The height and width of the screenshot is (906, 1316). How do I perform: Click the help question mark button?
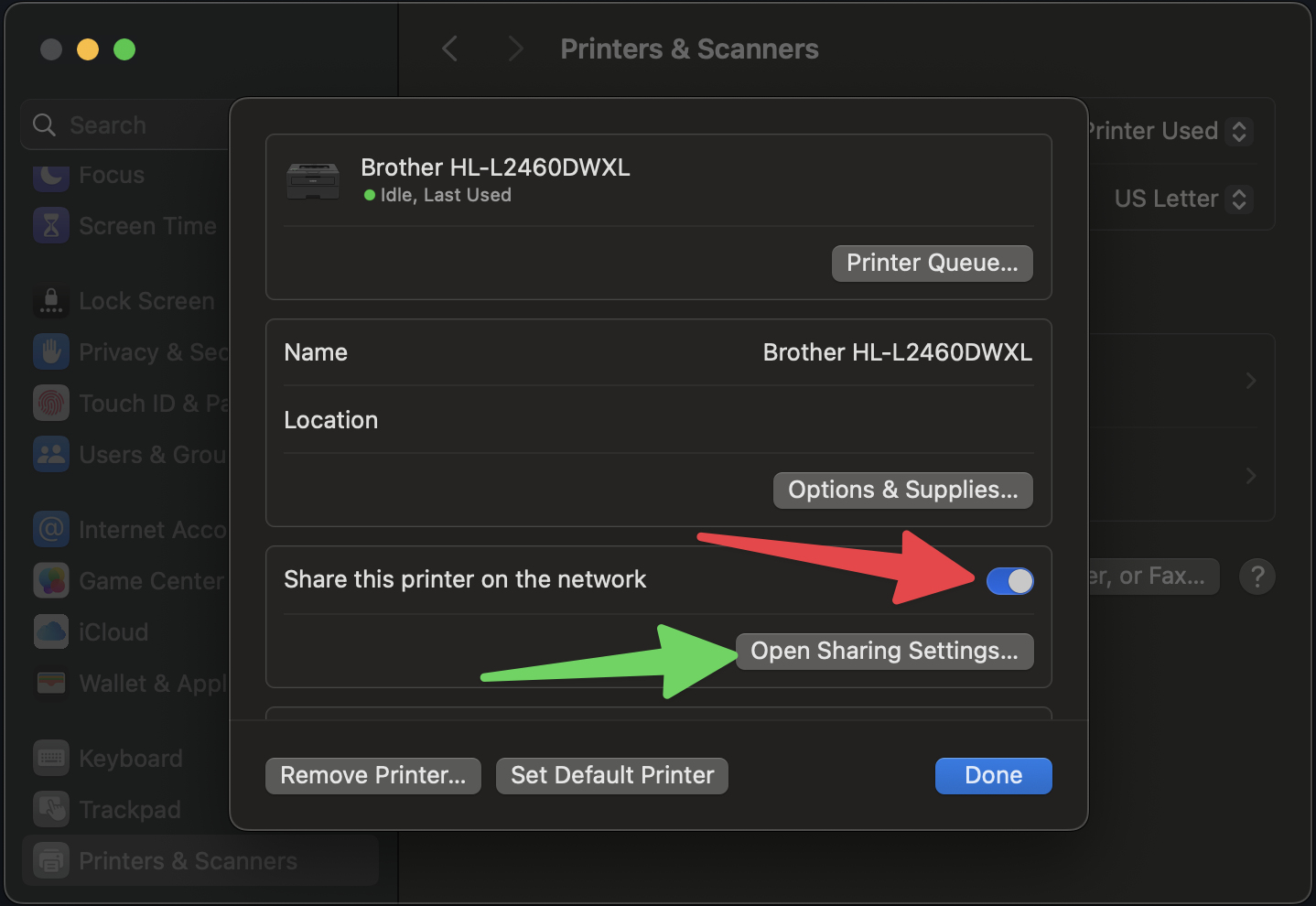[1257, 577]
